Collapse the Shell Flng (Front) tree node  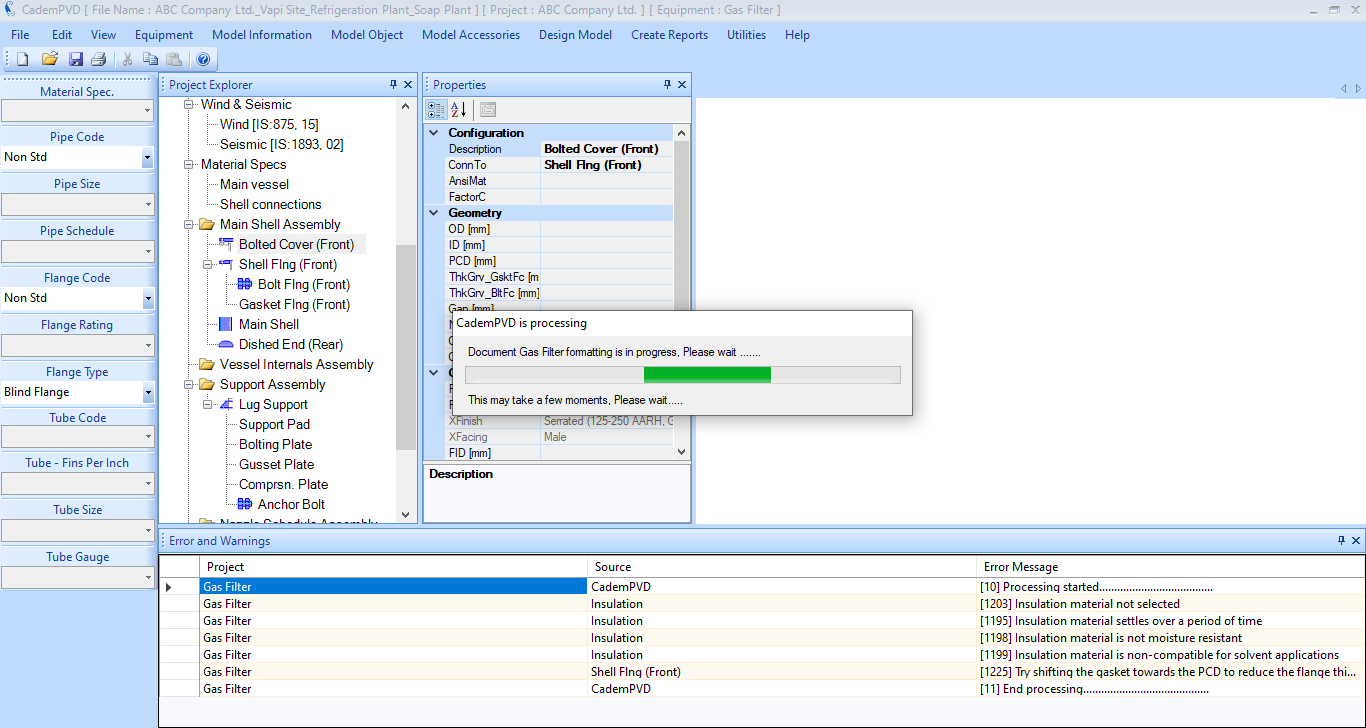tap(208, 265)
